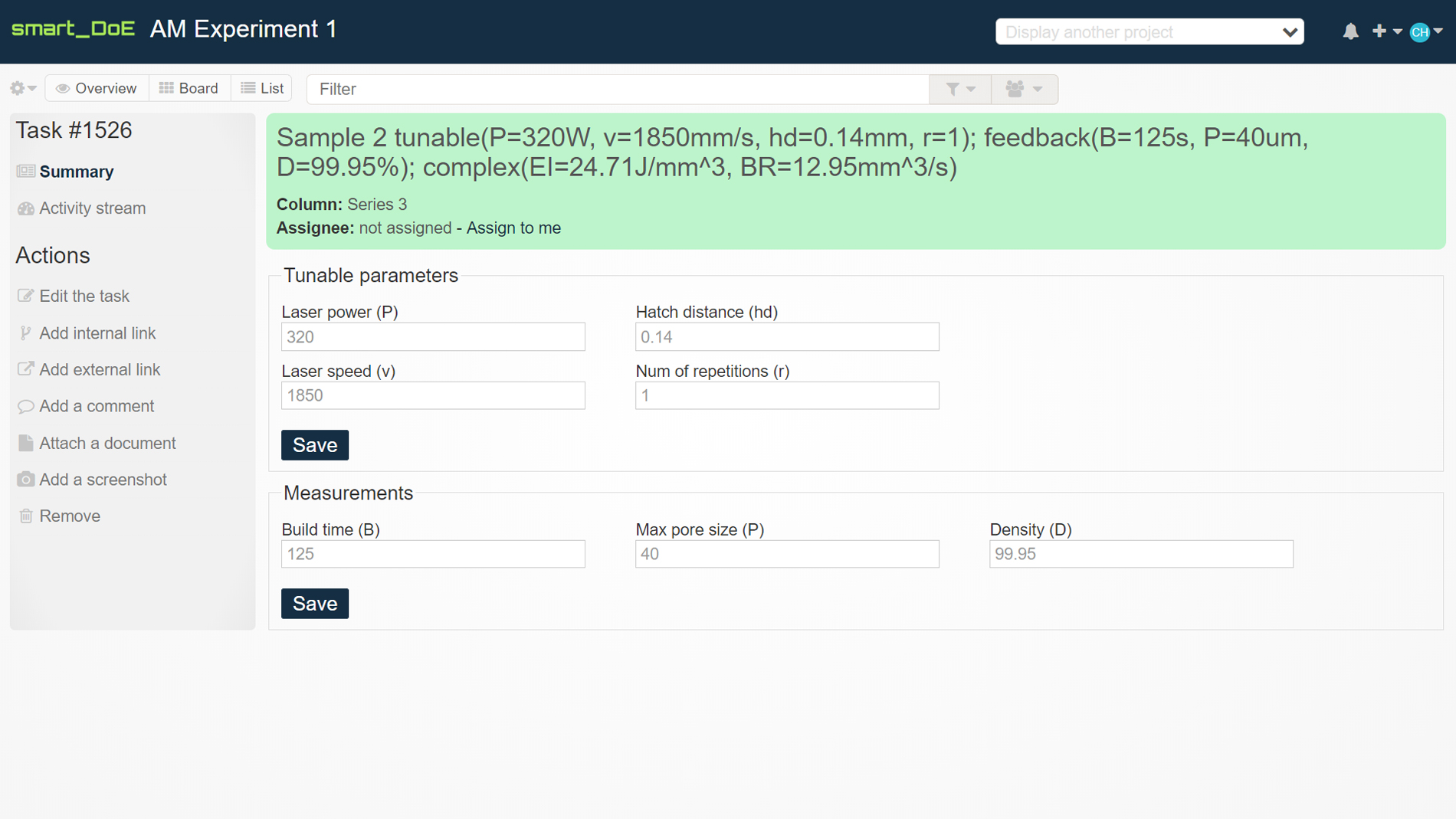Switch to Overview view
The image size is (1456, 819).
pyautogui.click(x=97, y=88)
